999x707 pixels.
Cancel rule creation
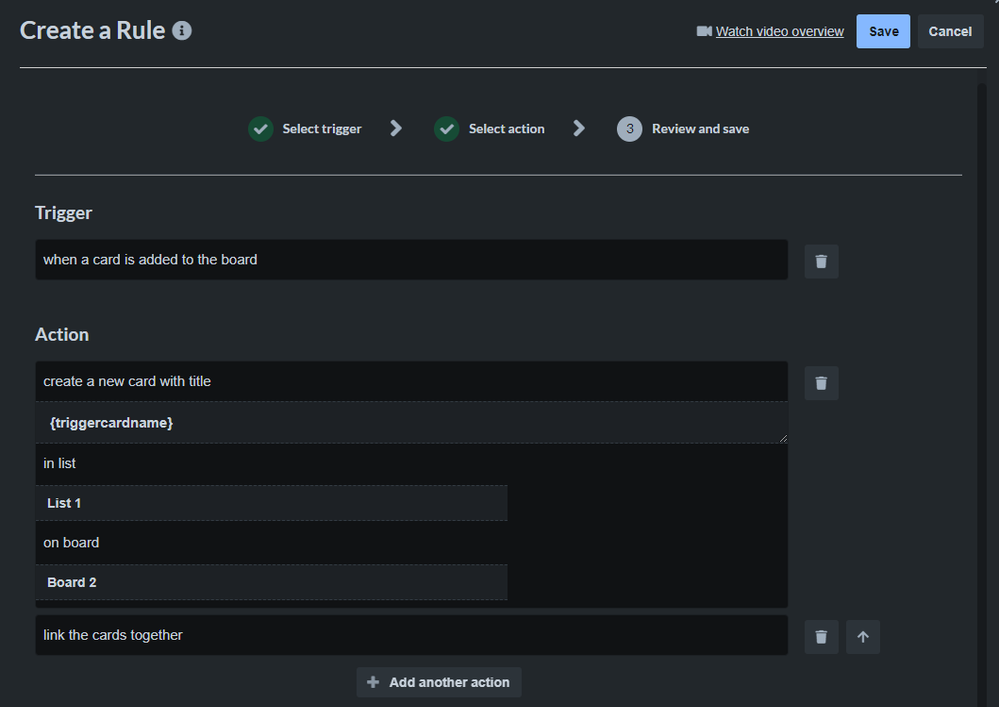(950, 31)
